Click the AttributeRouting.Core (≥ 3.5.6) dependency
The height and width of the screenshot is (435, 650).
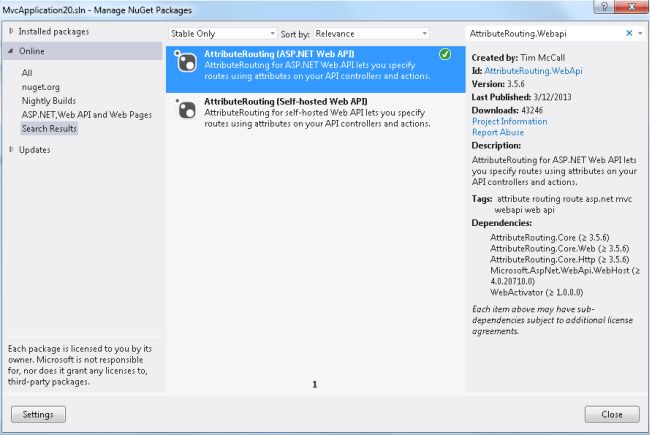coord(550,238)
